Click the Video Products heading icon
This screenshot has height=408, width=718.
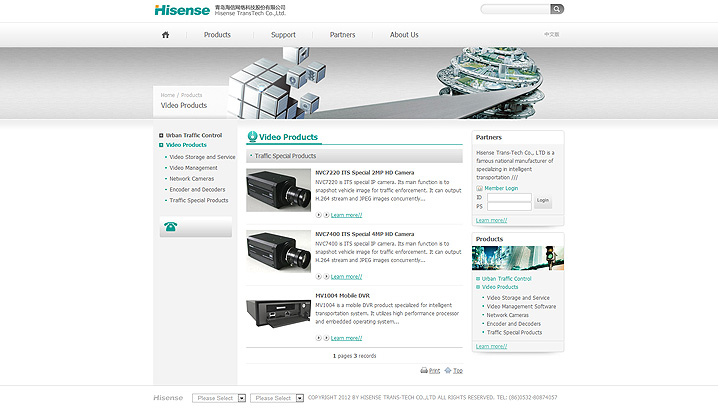(252, 136)
